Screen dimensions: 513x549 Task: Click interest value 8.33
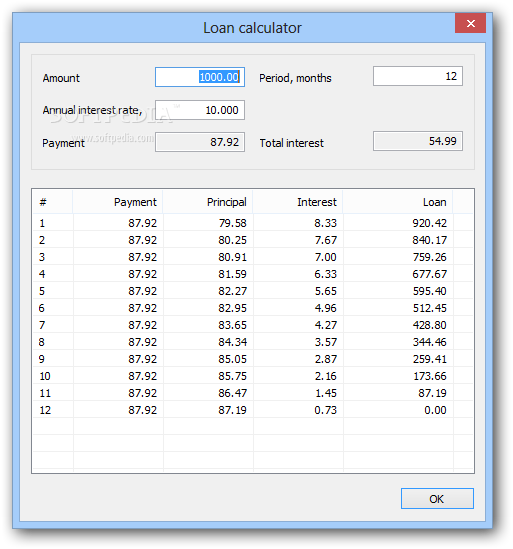[x=325, y=223]
